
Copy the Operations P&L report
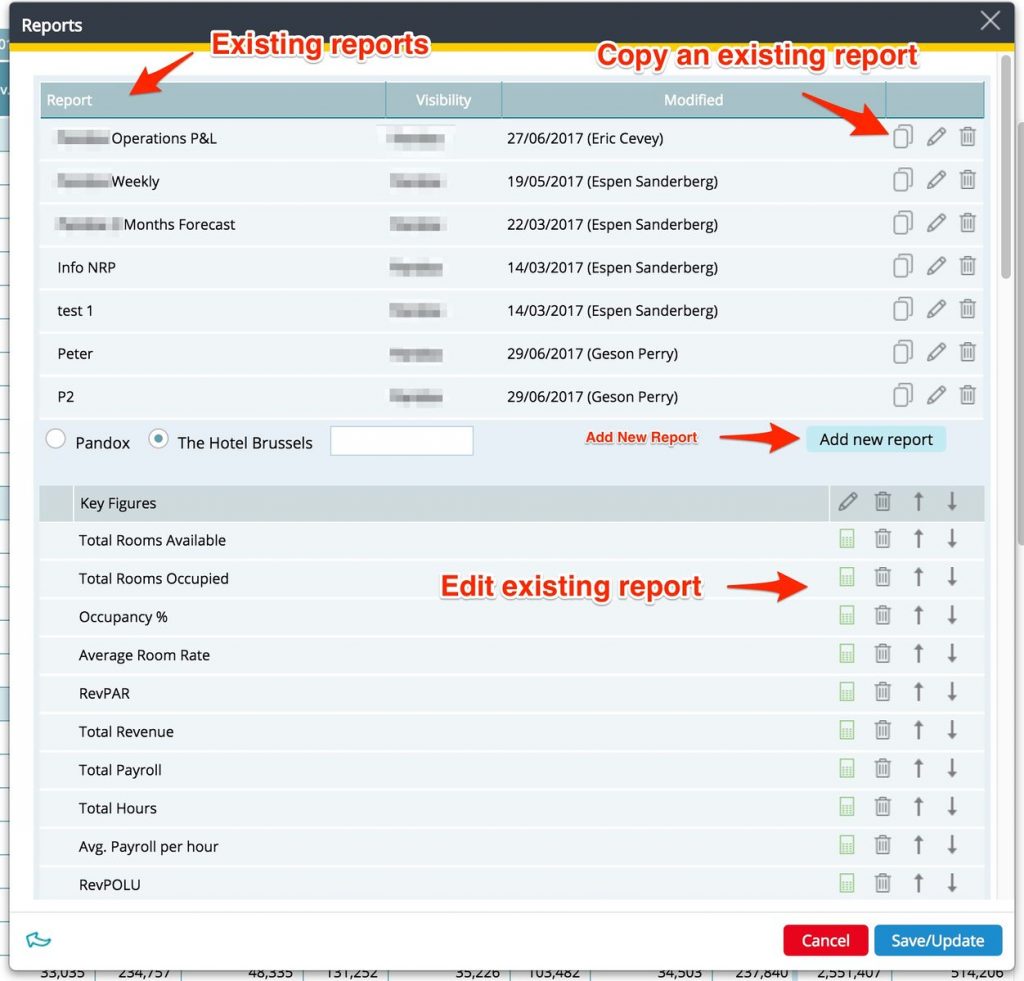tap(902, 138)
